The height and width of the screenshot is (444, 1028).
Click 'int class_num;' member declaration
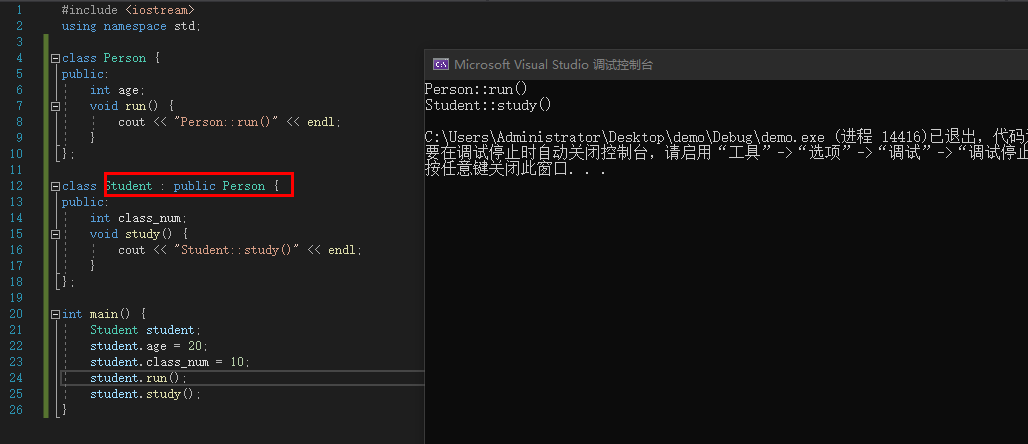coord(138,218)
